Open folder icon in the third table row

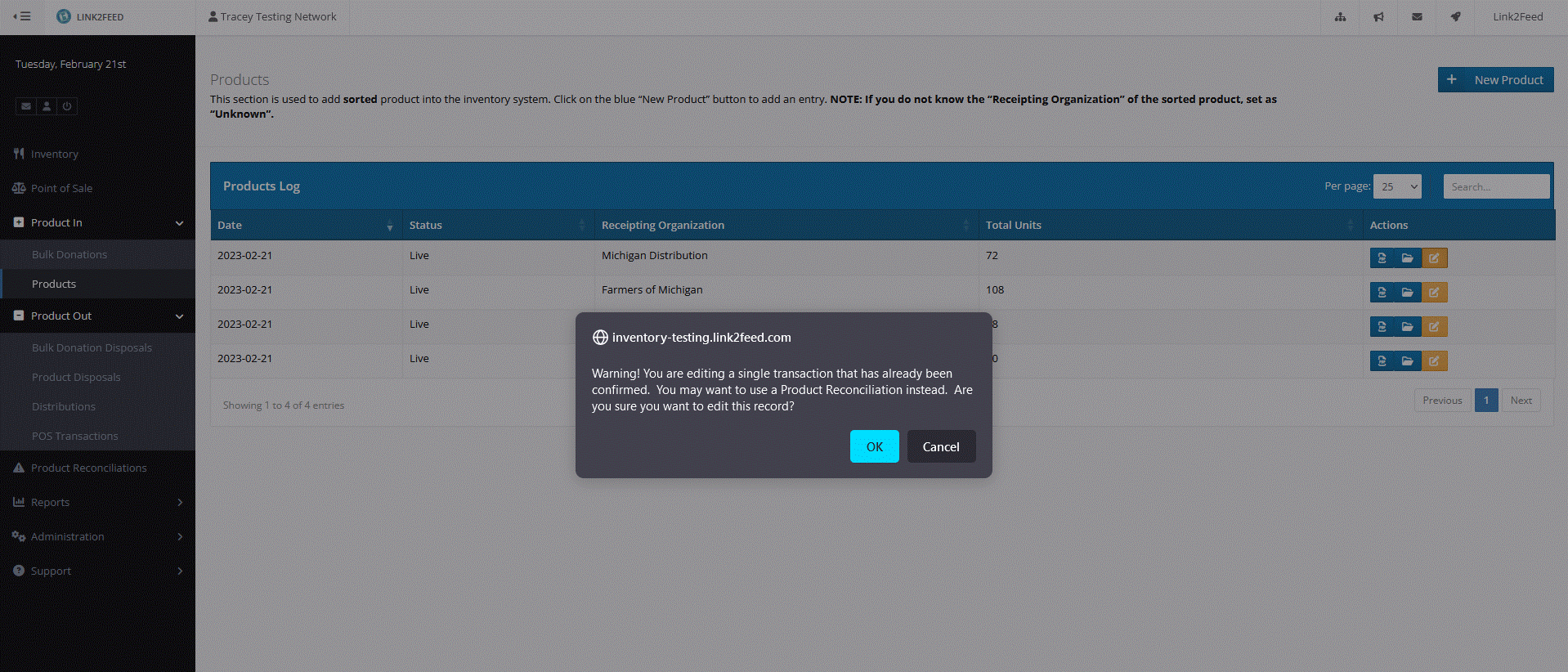pos(1408,327)
